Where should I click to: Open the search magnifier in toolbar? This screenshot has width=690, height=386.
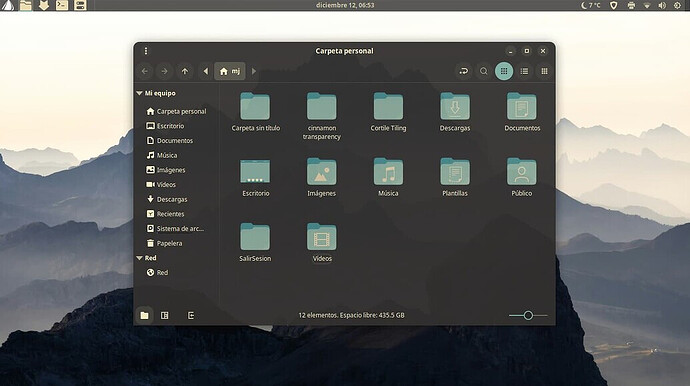484,71
